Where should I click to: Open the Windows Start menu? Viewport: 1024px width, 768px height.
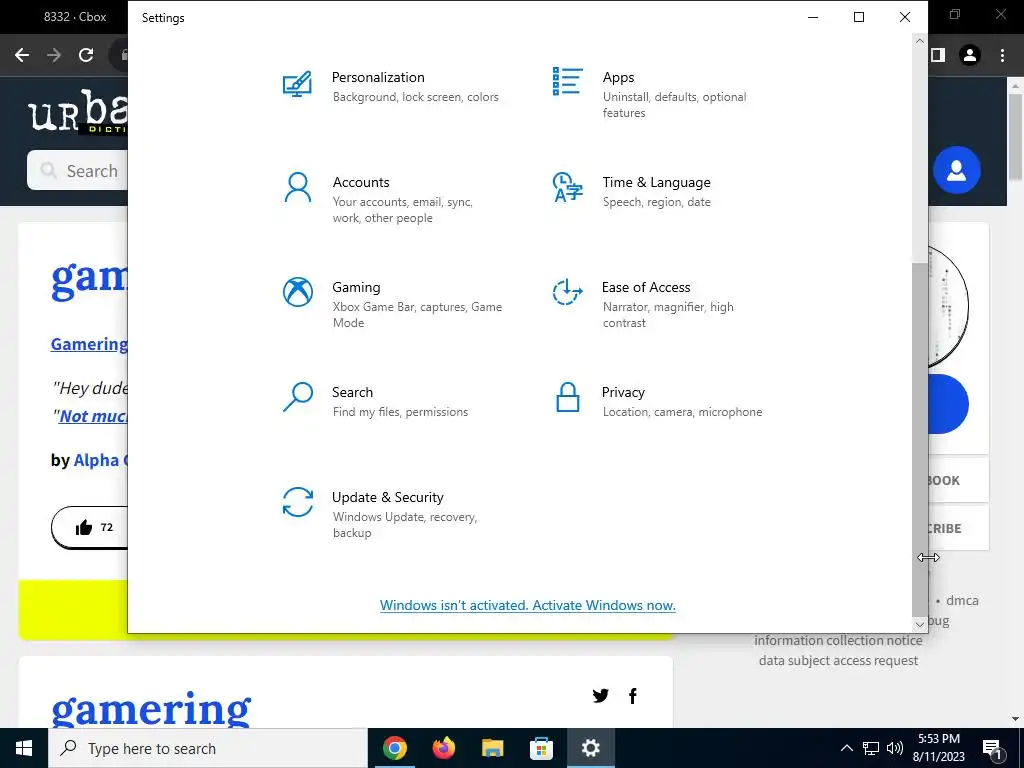point(24,748)
